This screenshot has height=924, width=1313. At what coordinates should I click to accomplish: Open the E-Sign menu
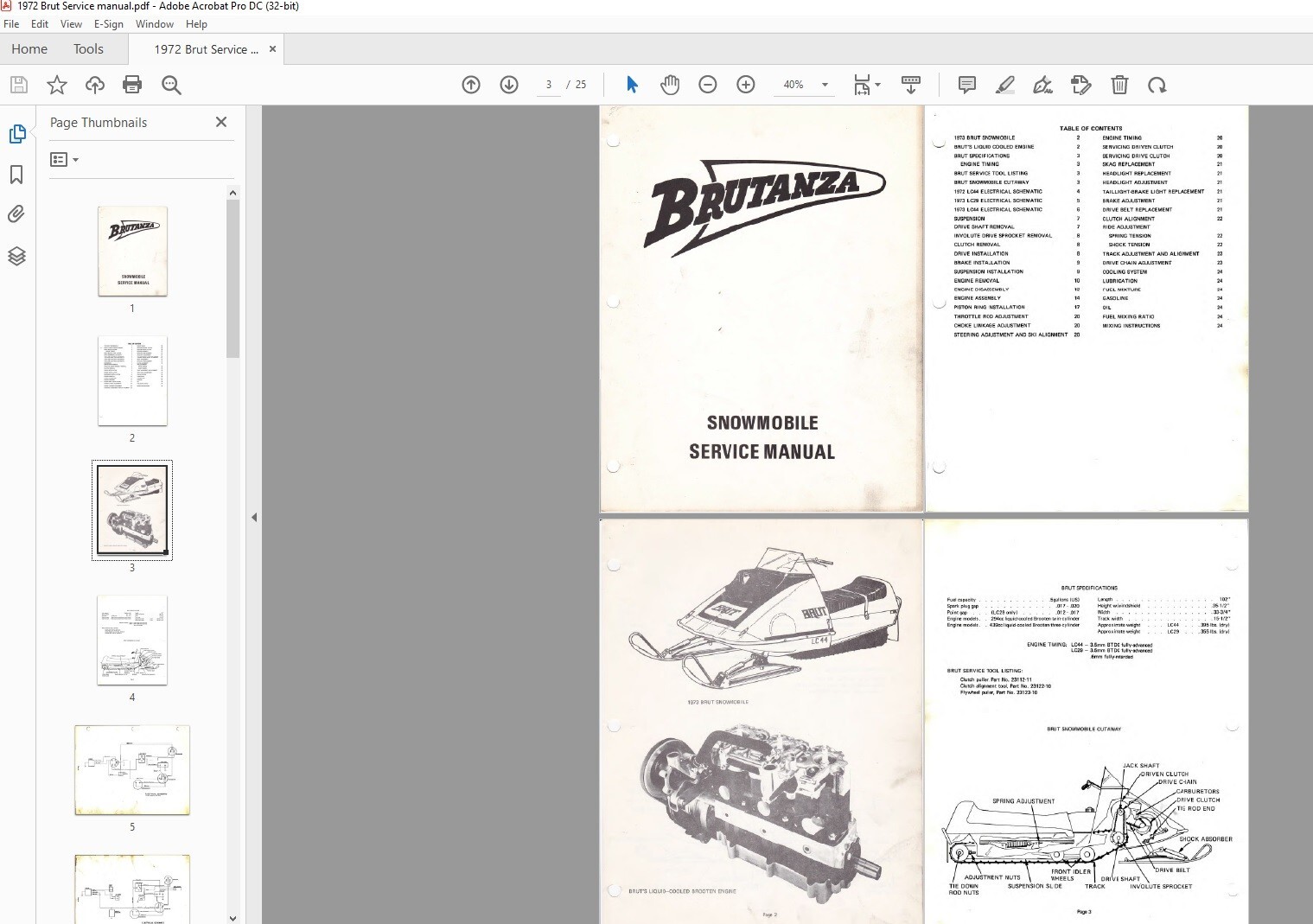pyautogui.click(x=109, y=23)
